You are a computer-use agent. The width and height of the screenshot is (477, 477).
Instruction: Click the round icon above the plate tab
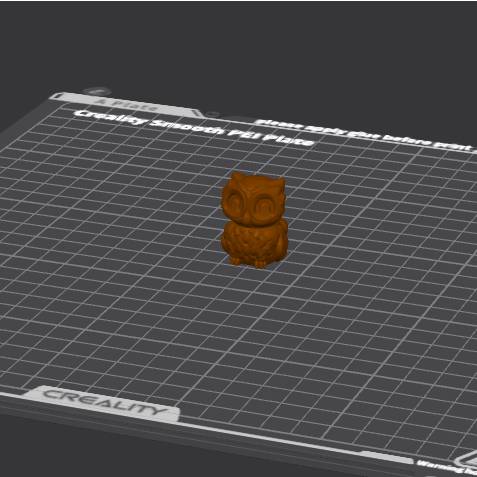(96, 91)
